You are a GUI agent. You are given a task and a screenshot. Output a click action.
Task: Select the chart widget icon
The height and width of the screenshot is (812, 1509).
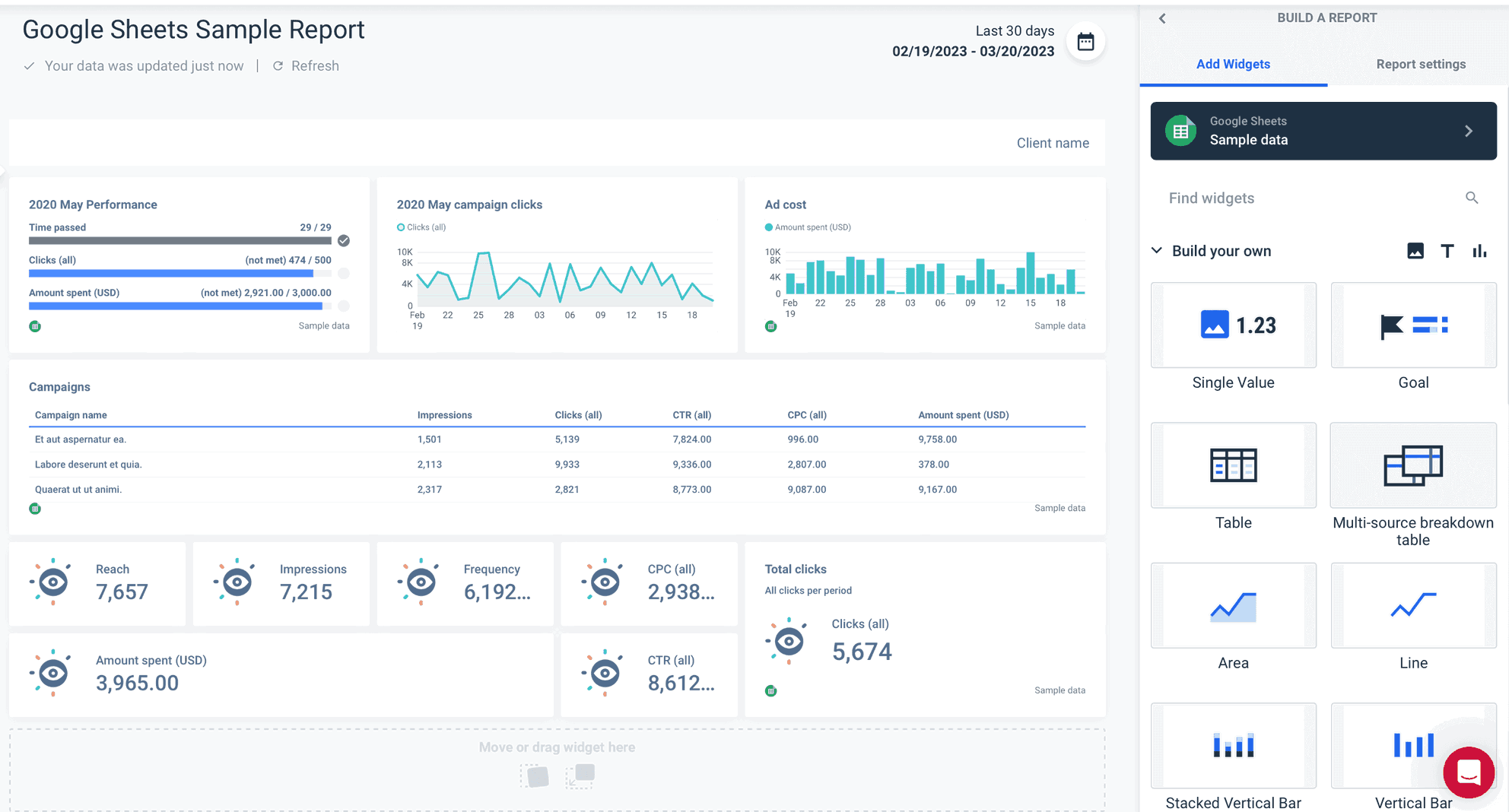pyautogui.click(x=1479, y=250)
